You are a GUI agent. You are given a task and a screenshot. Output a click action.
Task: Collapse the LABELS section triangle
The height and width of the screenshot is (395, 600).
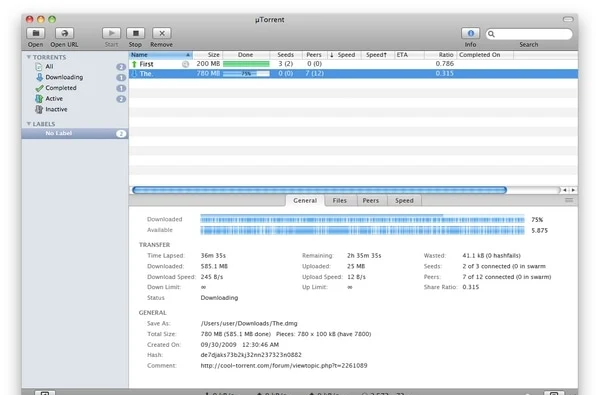pyautogui.click(x=29, y=124)
